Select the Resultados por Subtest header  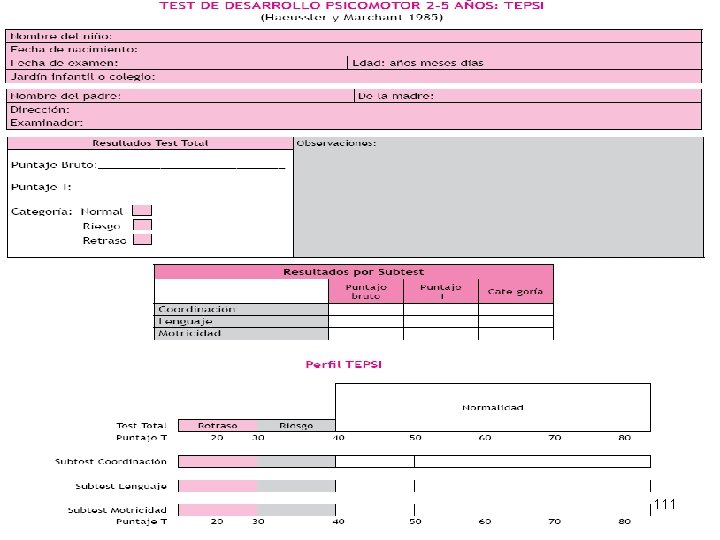(354, 272)
